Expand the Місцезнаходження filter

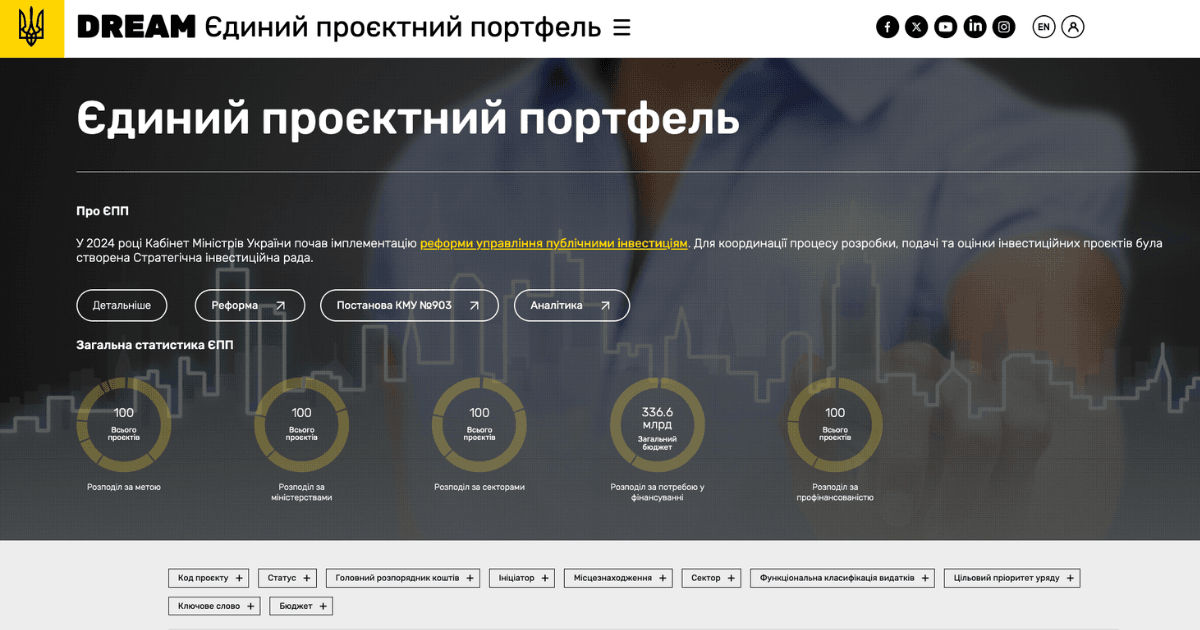(x=618, y=578)
